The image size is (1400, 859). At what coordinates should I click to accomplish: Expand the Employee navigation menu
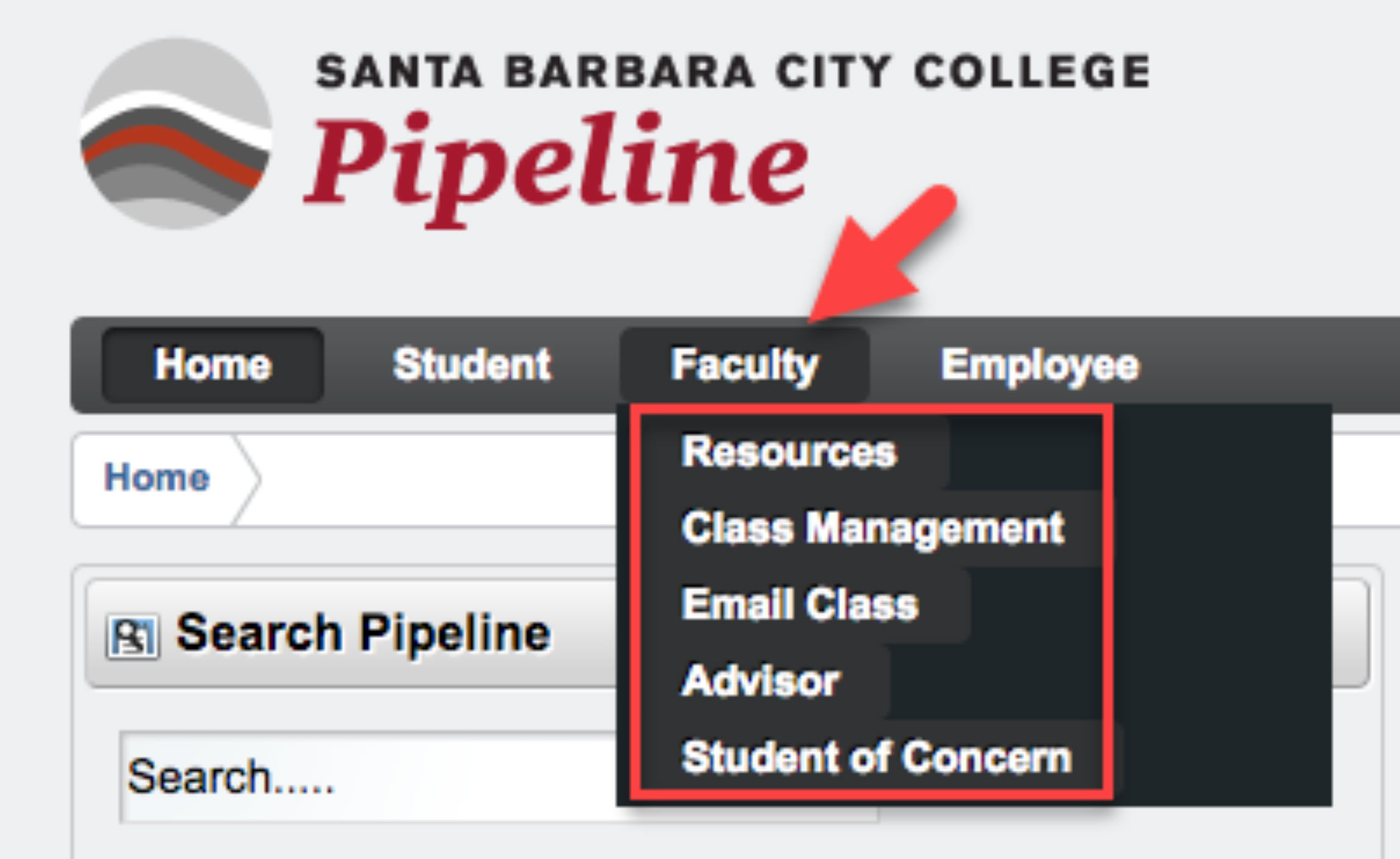[1039, 365]
